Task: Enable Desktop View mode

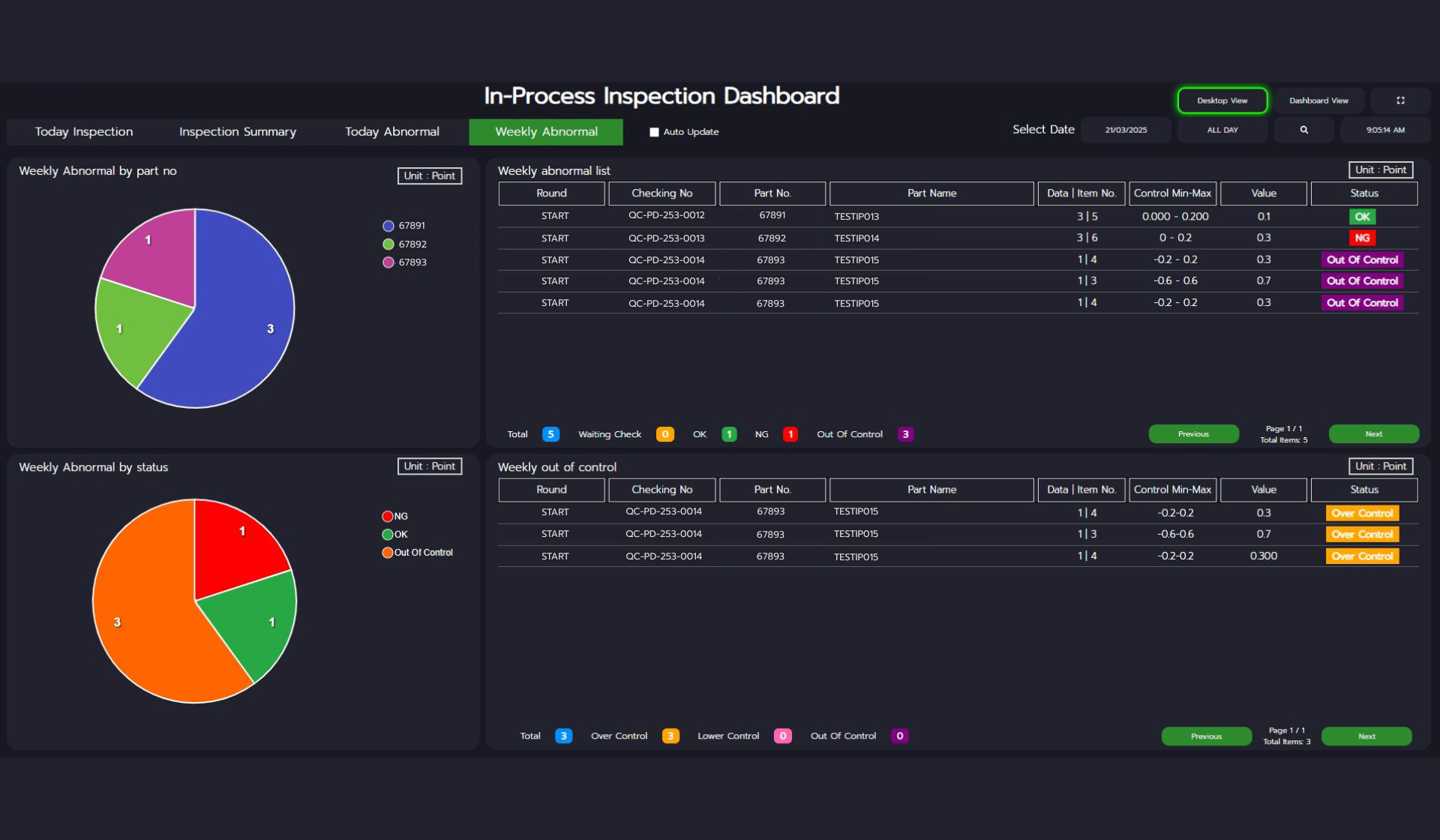Action: coord(1222,100)
